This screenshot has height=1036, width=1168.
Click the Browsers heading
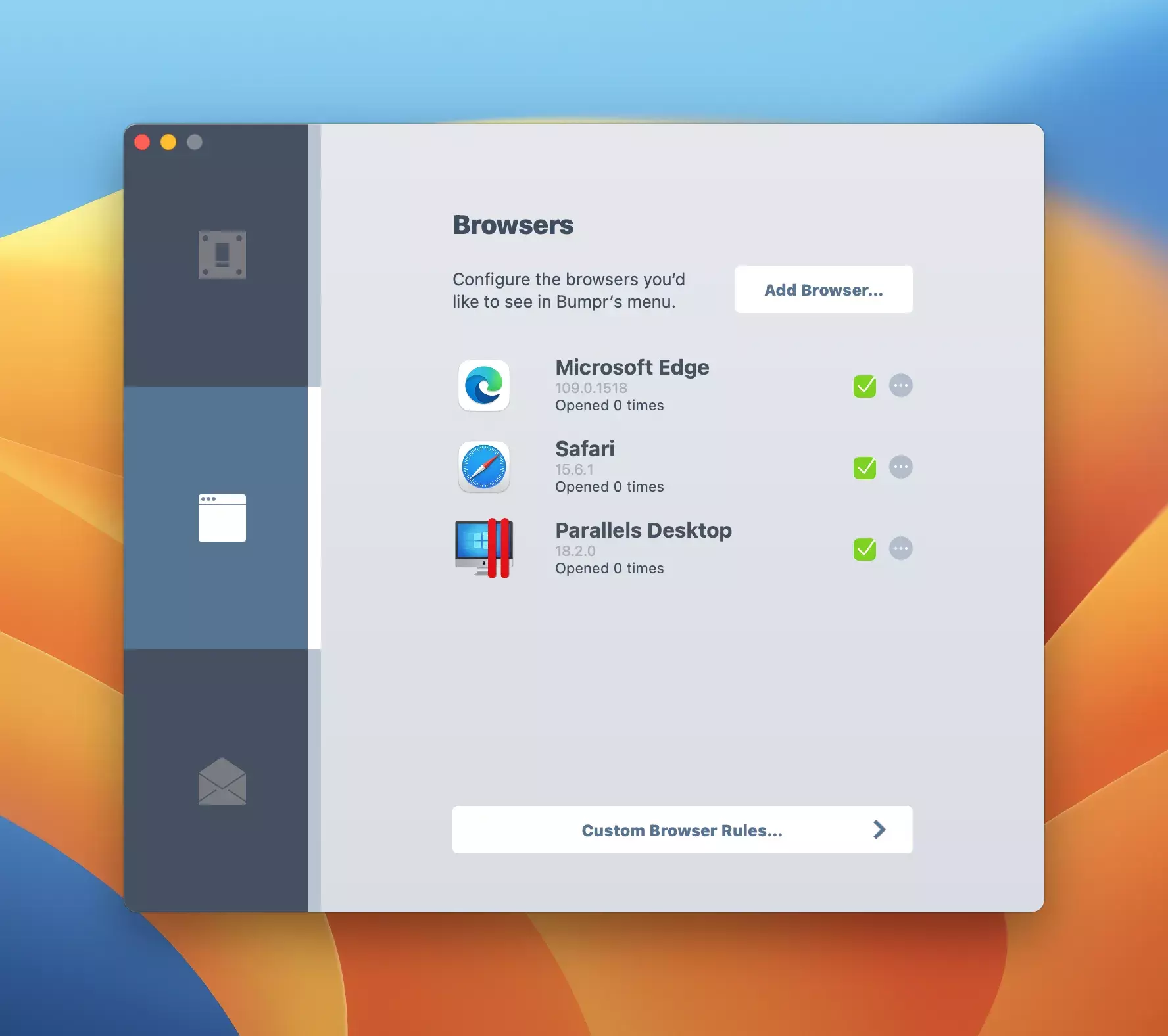coord(513,225)
